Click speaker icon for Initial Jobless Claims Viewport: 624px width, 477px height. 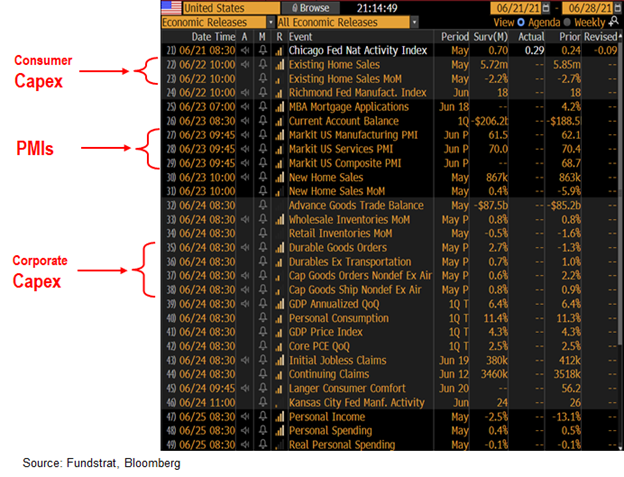click(x=246, y=360)
